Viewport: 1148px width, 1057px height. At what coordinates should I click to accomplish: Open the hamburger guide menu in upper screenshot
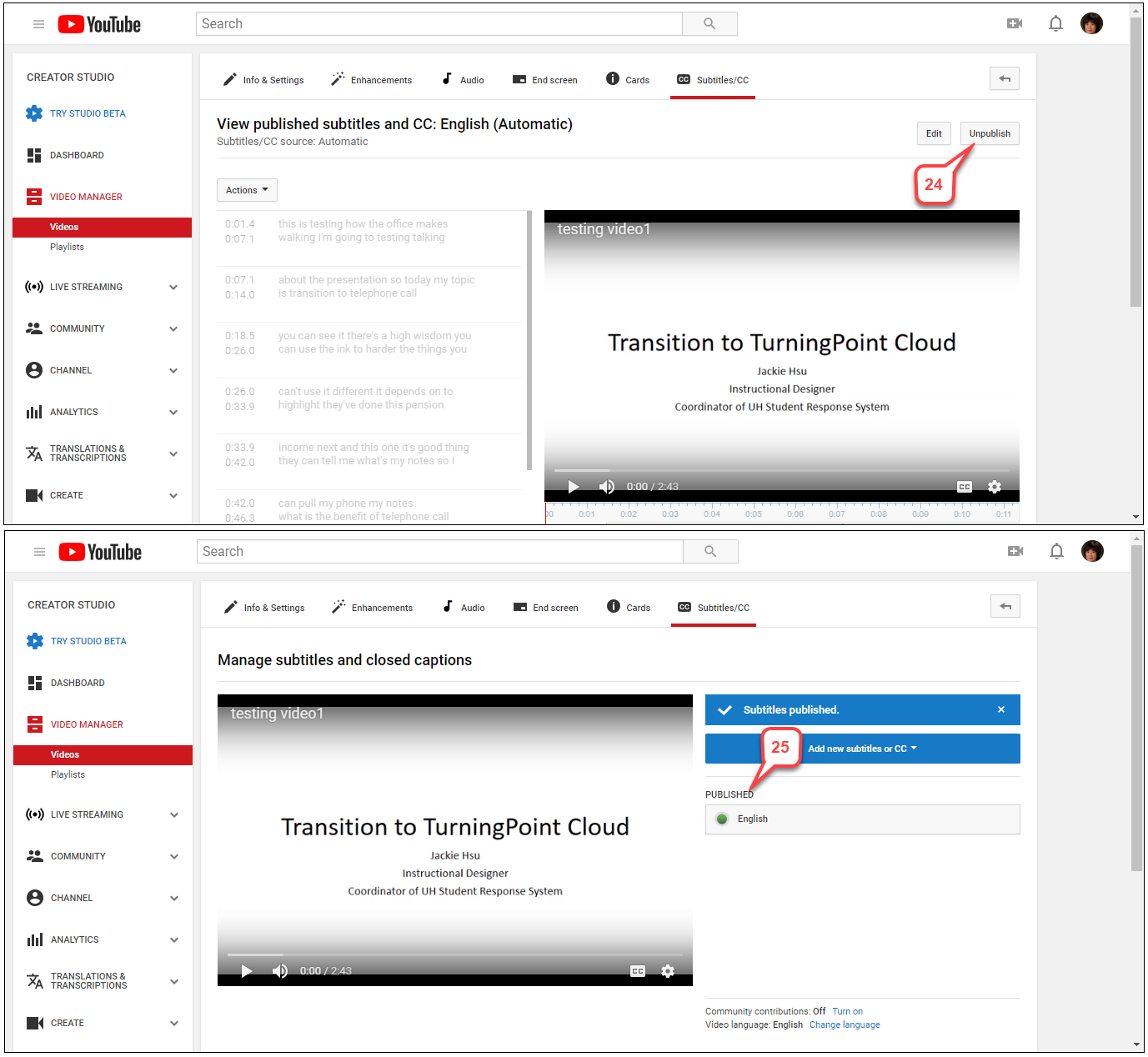click(x=38, y=24)
